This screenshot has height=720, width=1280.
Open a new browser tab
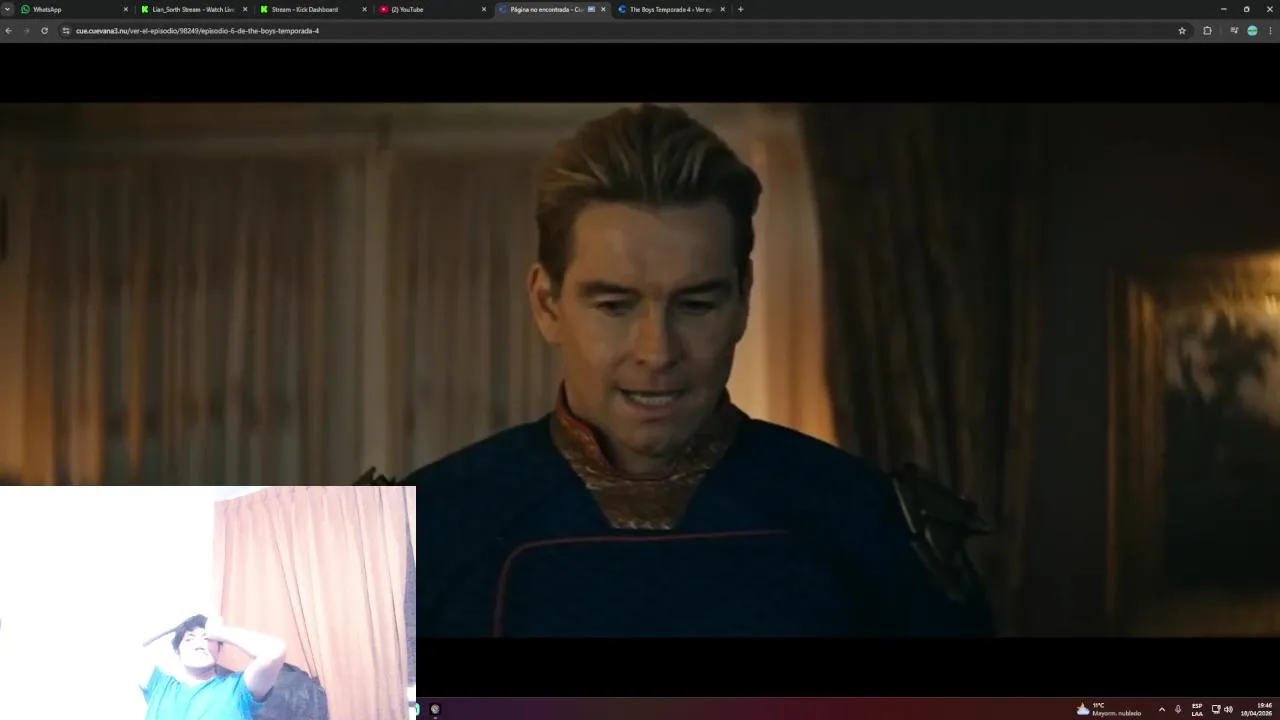[740, 9]
